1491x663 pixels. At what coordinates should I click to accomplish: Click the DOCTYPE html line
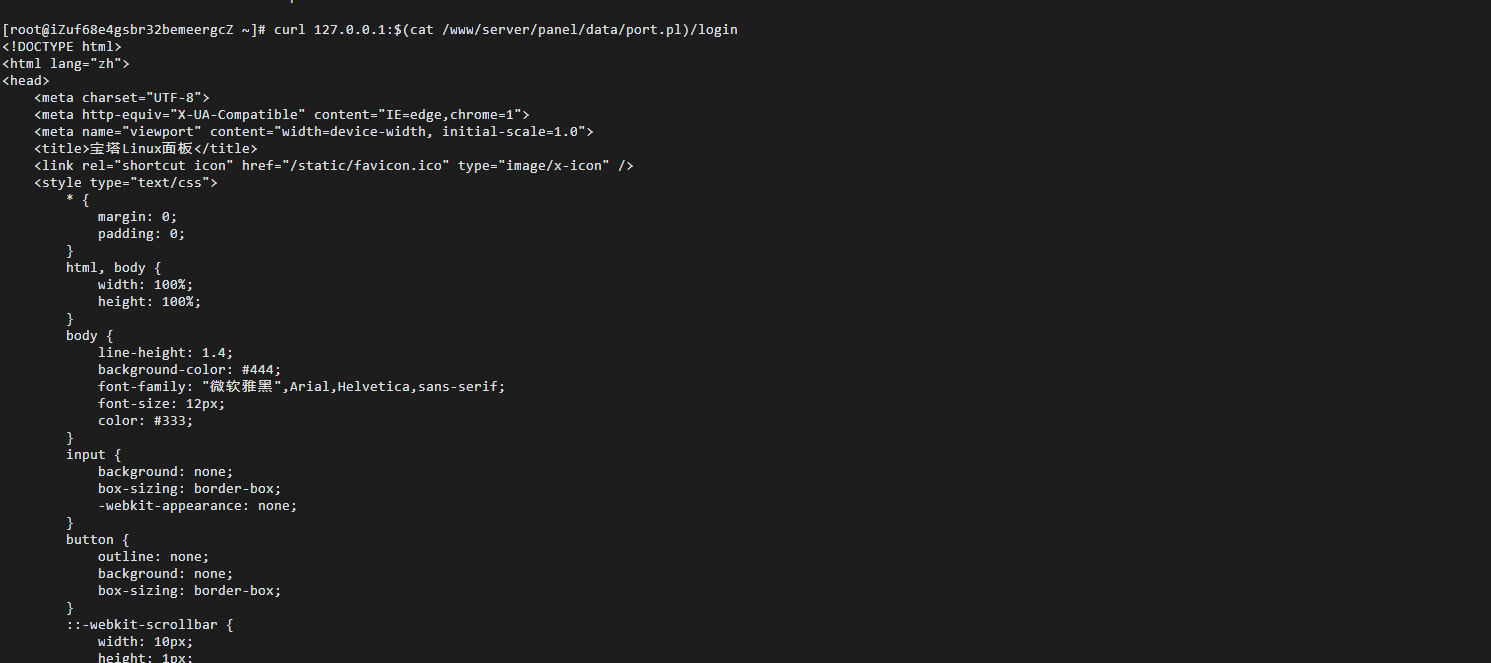point(62,47)
